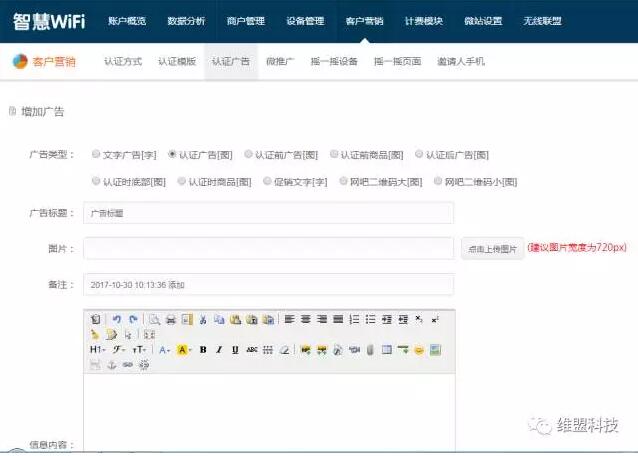Select 网吧二维码小[图] radio option
638x456 pixels.
tap(438, 181)
